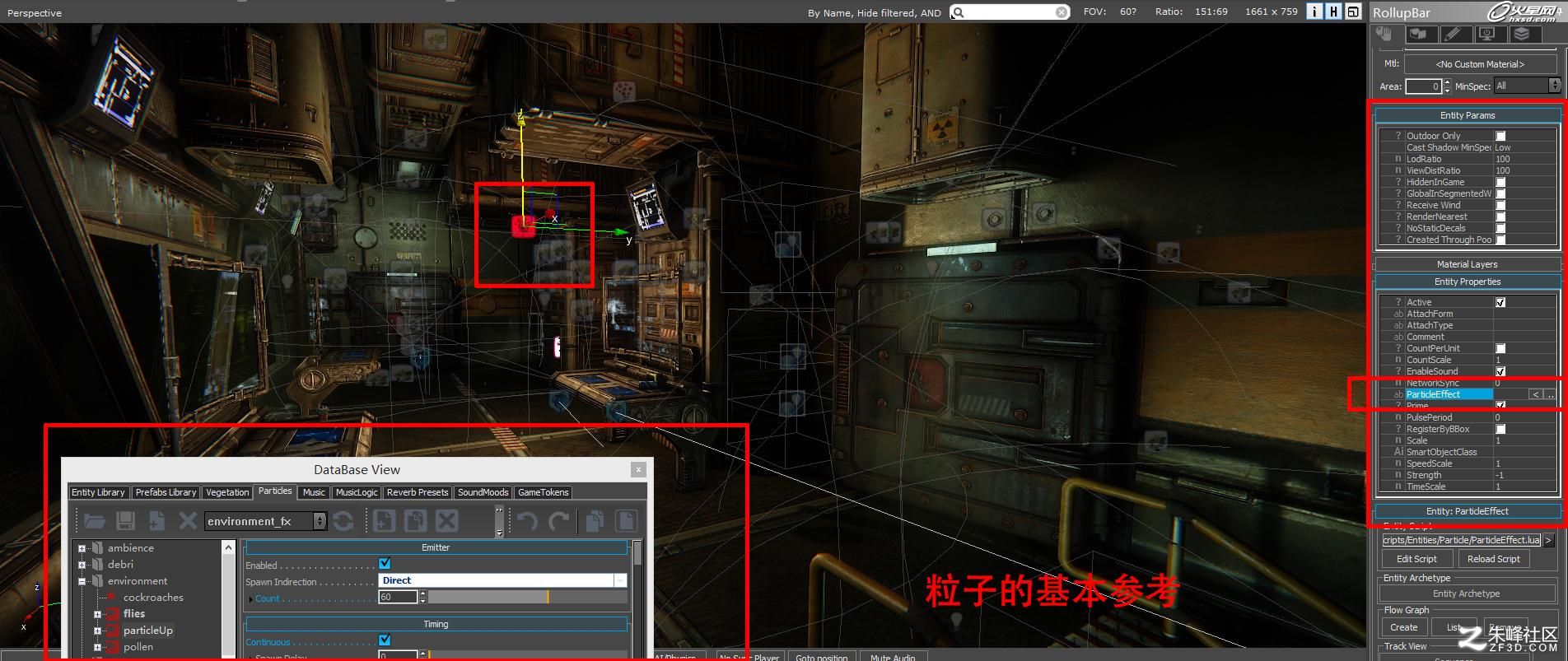Screen dimensions: 1568x661
Task: Switch to the Vegetation tab
Action: pyautogui.click(x=227, y=492)
